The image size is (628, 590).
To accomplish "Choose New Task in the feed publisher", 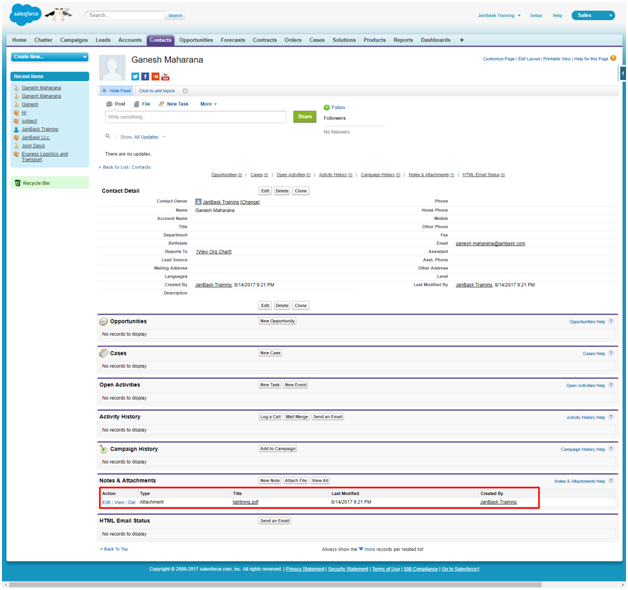I will click(173, 104).
